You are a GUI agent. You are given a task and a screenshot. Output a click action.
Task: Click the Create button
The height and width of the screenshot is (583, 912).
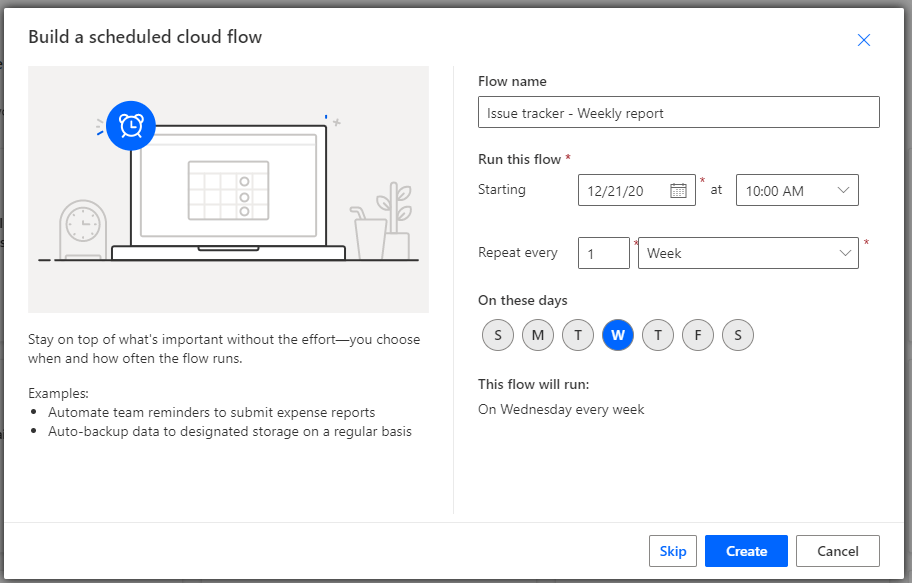coord(746,550)
